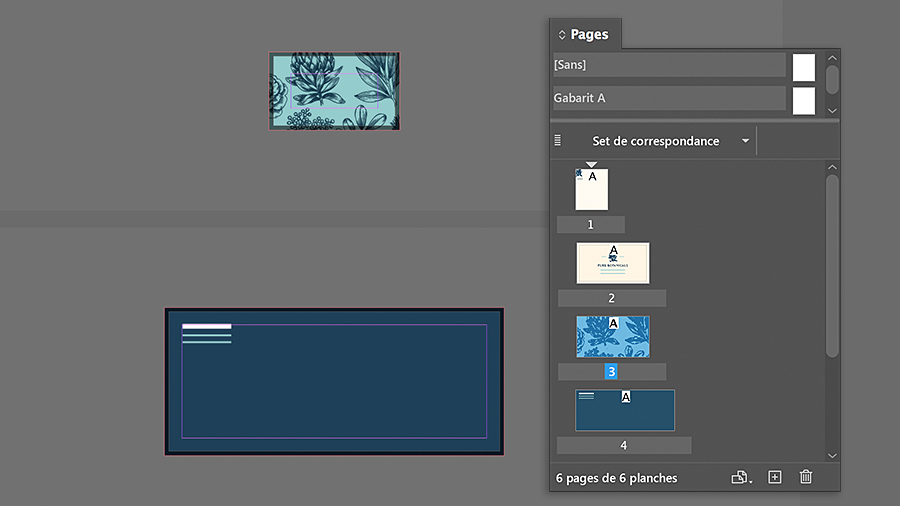Click the layout grip icon beside Set de correspondance
The height and width of the screenshot is (506, 900).
point(557,140)
